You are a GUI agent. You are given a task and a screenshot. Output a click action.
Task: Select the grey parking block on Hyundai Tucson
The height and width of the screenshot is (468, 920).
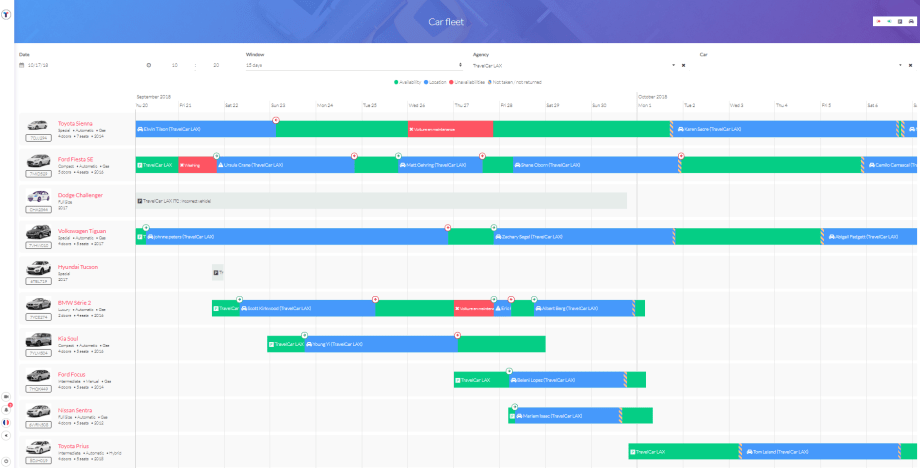pos(218,272)
